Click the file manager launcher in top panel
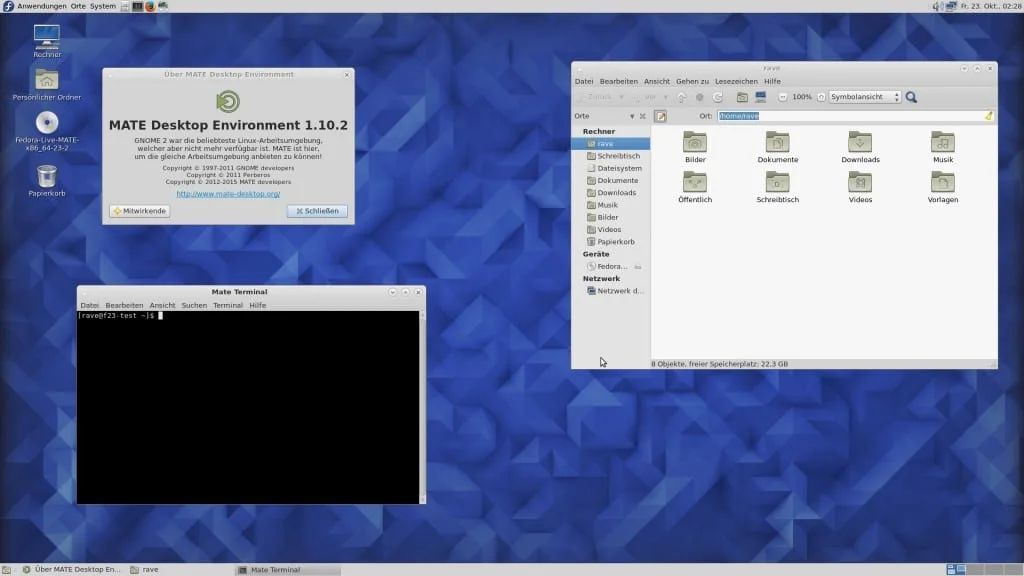 125,6
